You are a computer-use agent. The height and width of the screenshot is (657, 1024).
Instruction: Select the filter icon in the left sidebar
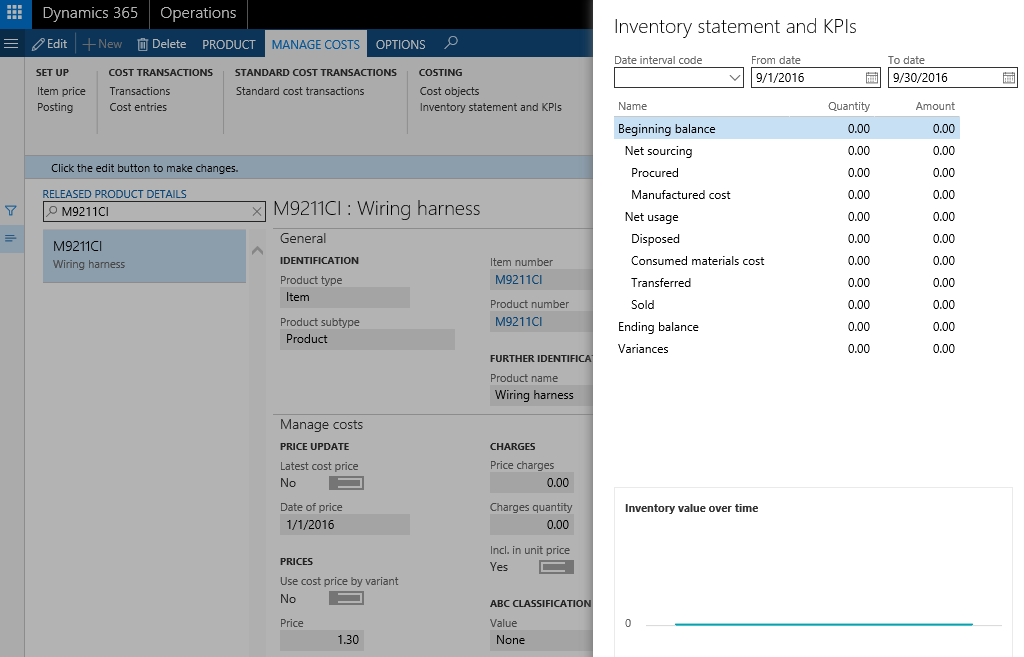coord(11,210)
